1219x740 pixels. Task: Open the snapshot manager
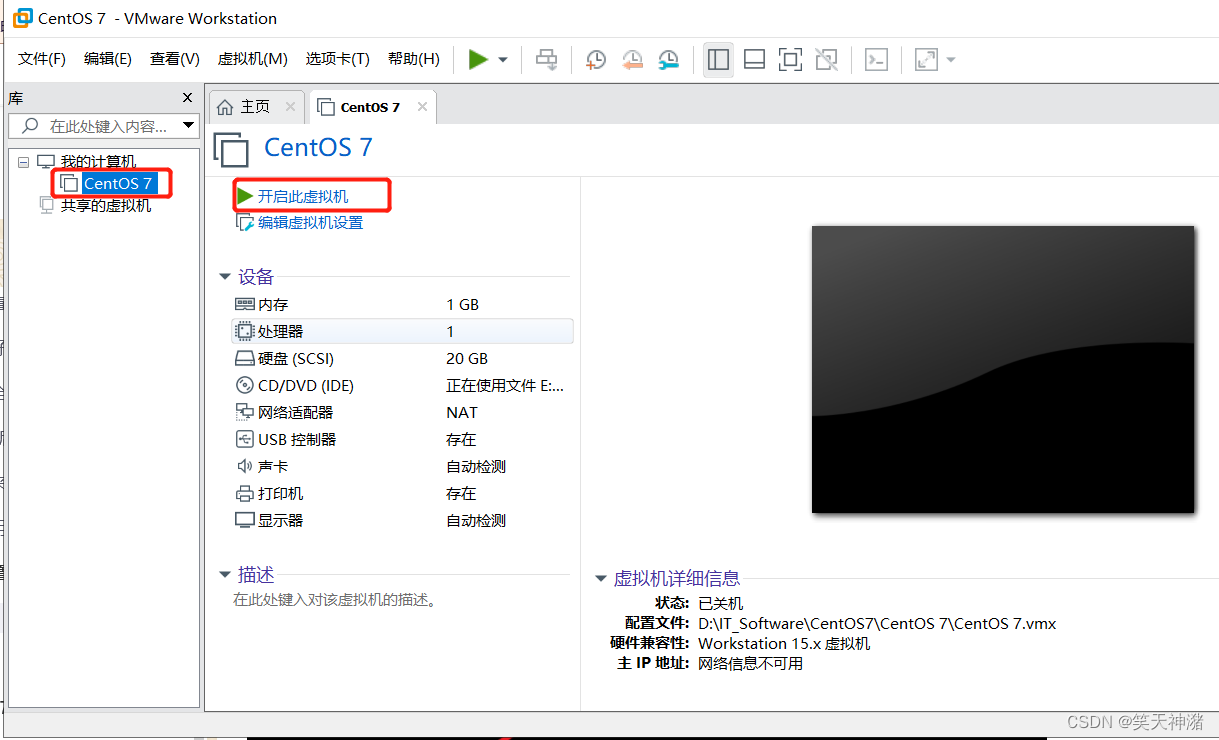[669, 60]
